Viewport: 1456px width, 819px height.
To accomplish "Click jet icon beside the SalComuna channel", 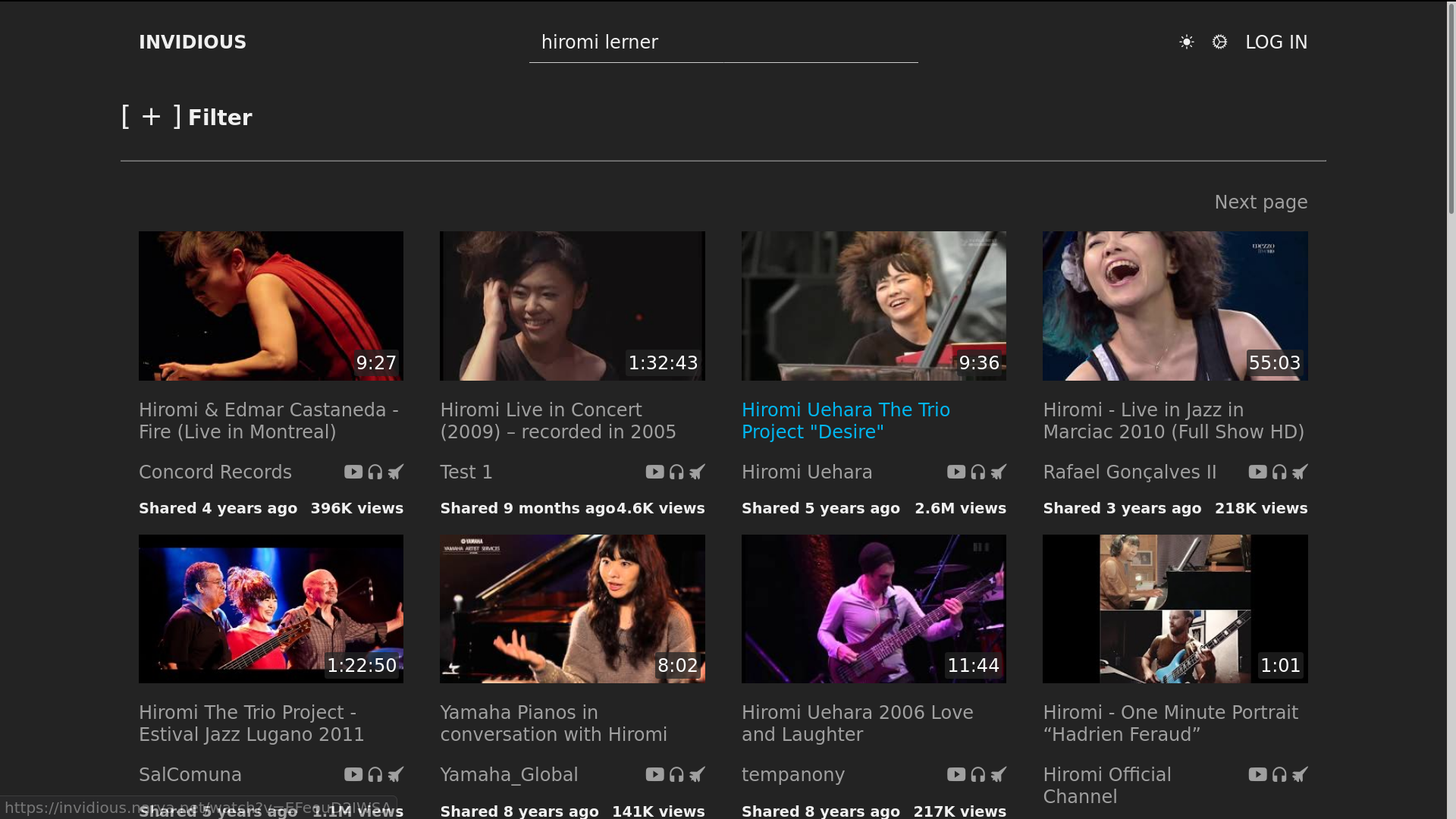I will click(396, 774).
